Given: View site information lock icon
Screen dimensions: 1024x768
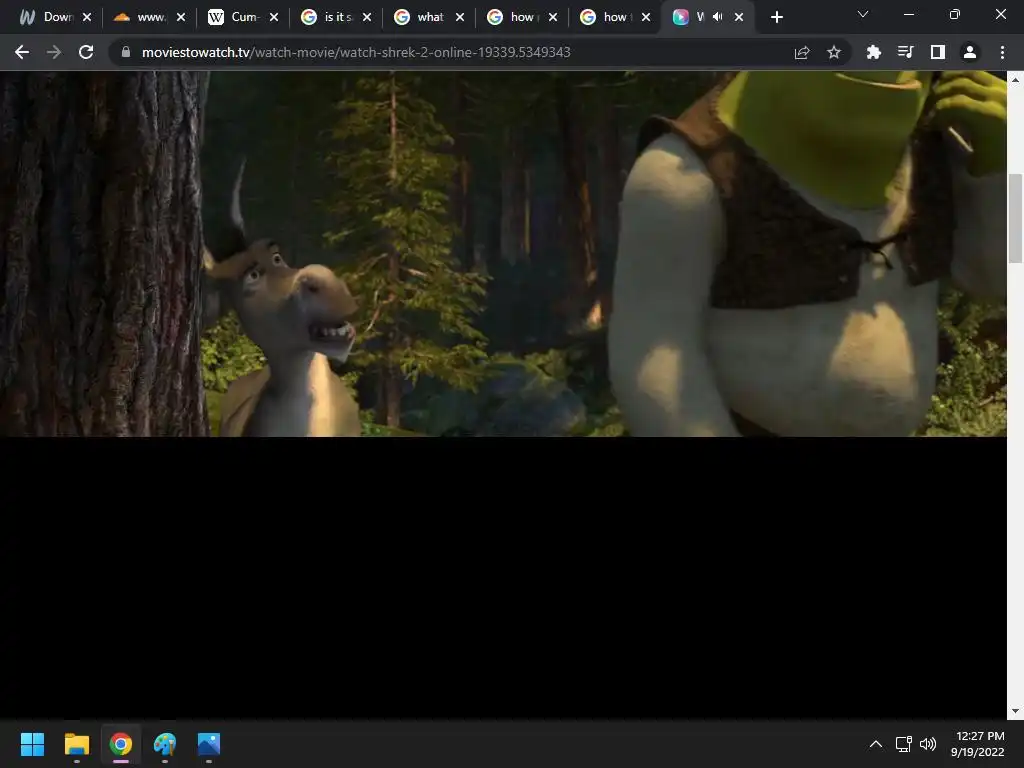Looking at the screenshot, I should (126, 52).
